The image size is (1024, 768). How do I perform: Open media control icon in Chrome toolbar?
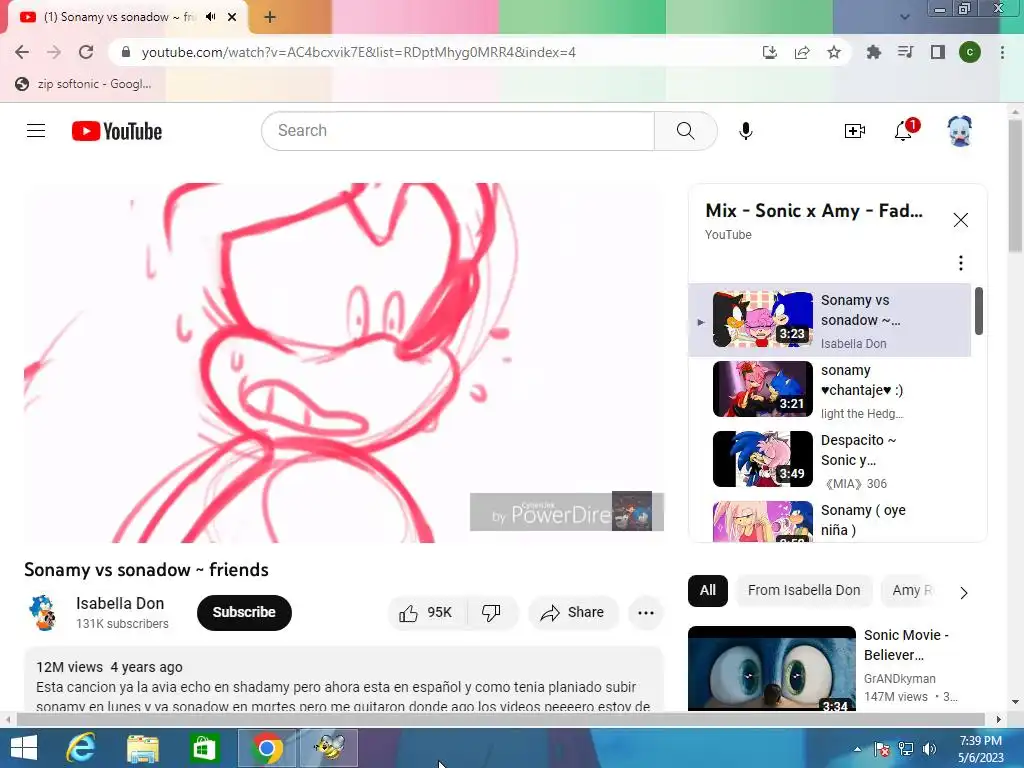tap(905, 52)
